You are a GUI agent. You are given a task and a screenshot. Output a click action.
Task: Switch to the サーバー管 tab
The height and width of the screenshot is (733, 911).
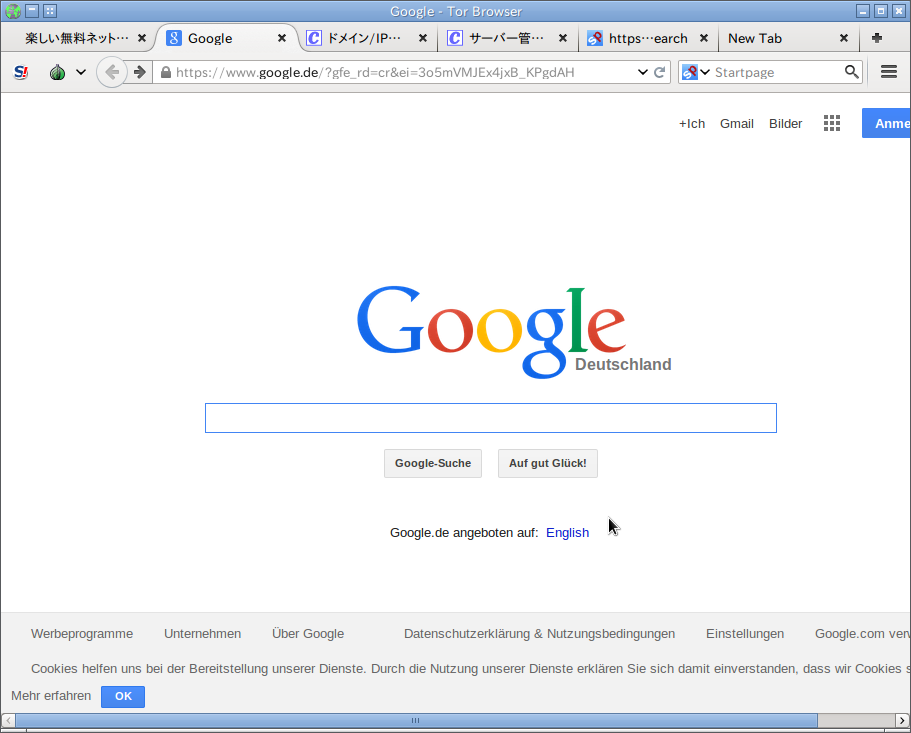[x=508, y=38]
